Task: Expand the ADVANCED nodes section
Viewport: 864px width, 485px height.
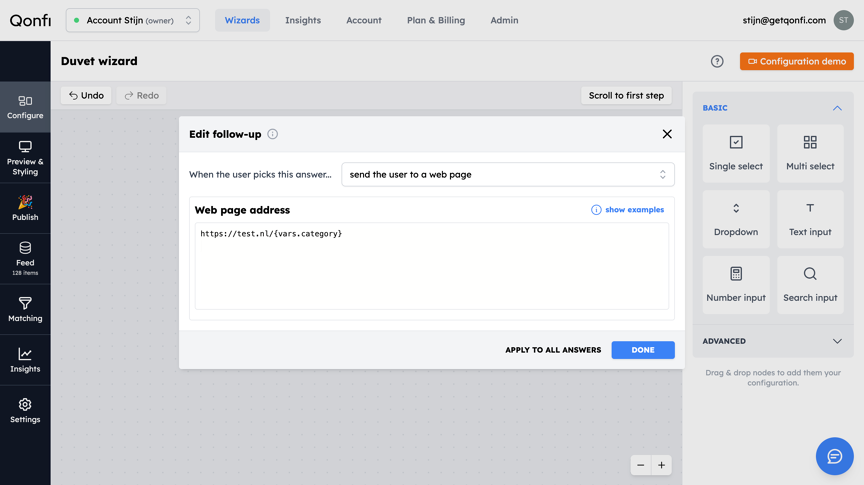Action: point(773,341)
